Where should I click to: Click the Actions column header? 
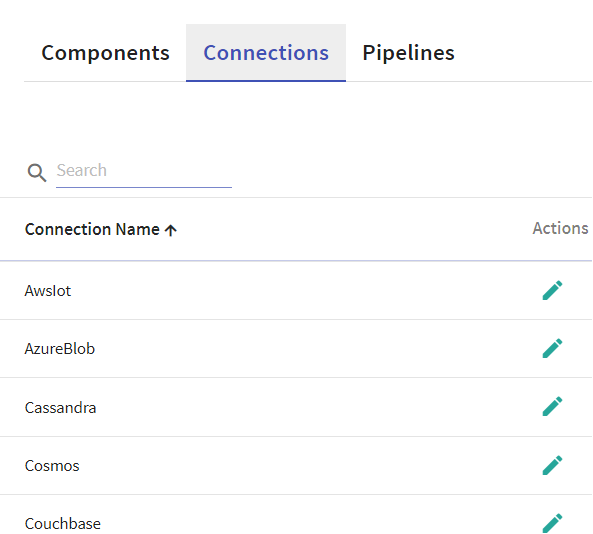pyautogui.click(x=560, y=228)
